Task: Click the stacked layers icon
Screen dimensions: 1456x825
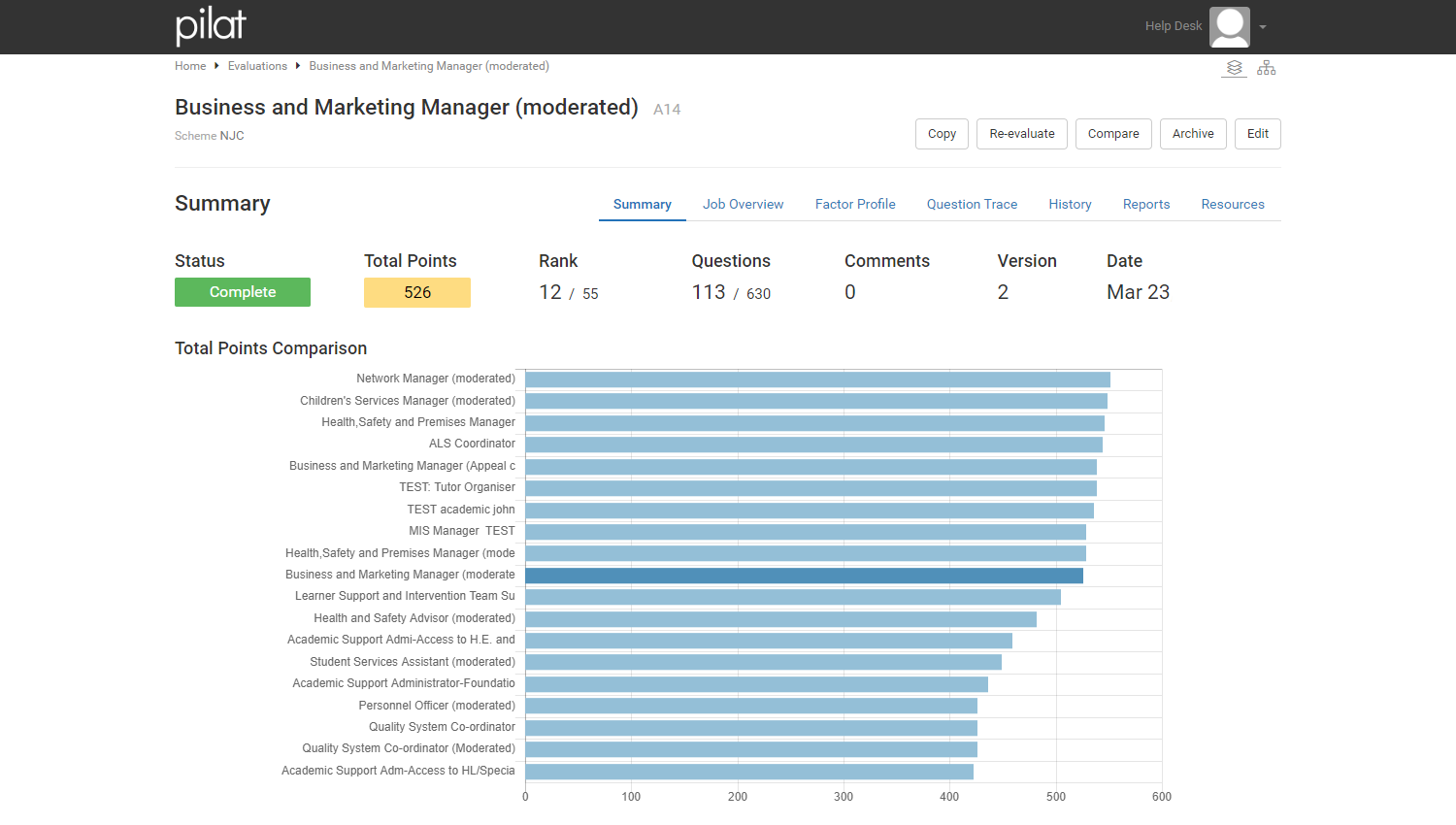Action: point(1234,68)
